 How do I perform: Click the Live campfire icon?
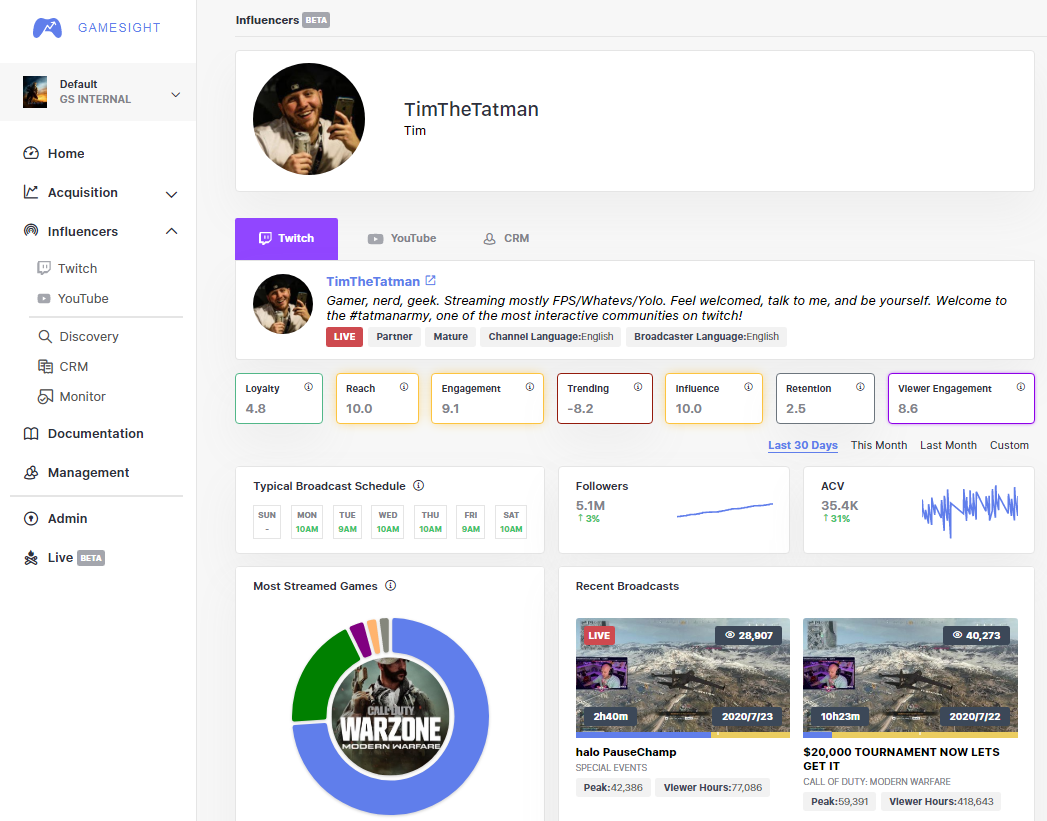coord(31,558)
